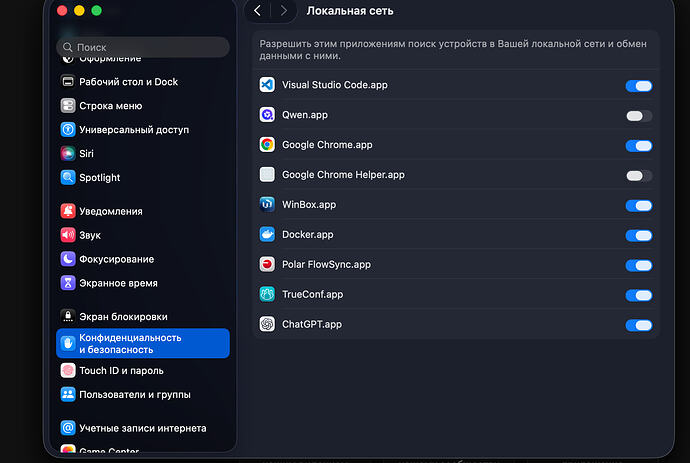Click the Фокусирование moon icon

tap(68, 259)
